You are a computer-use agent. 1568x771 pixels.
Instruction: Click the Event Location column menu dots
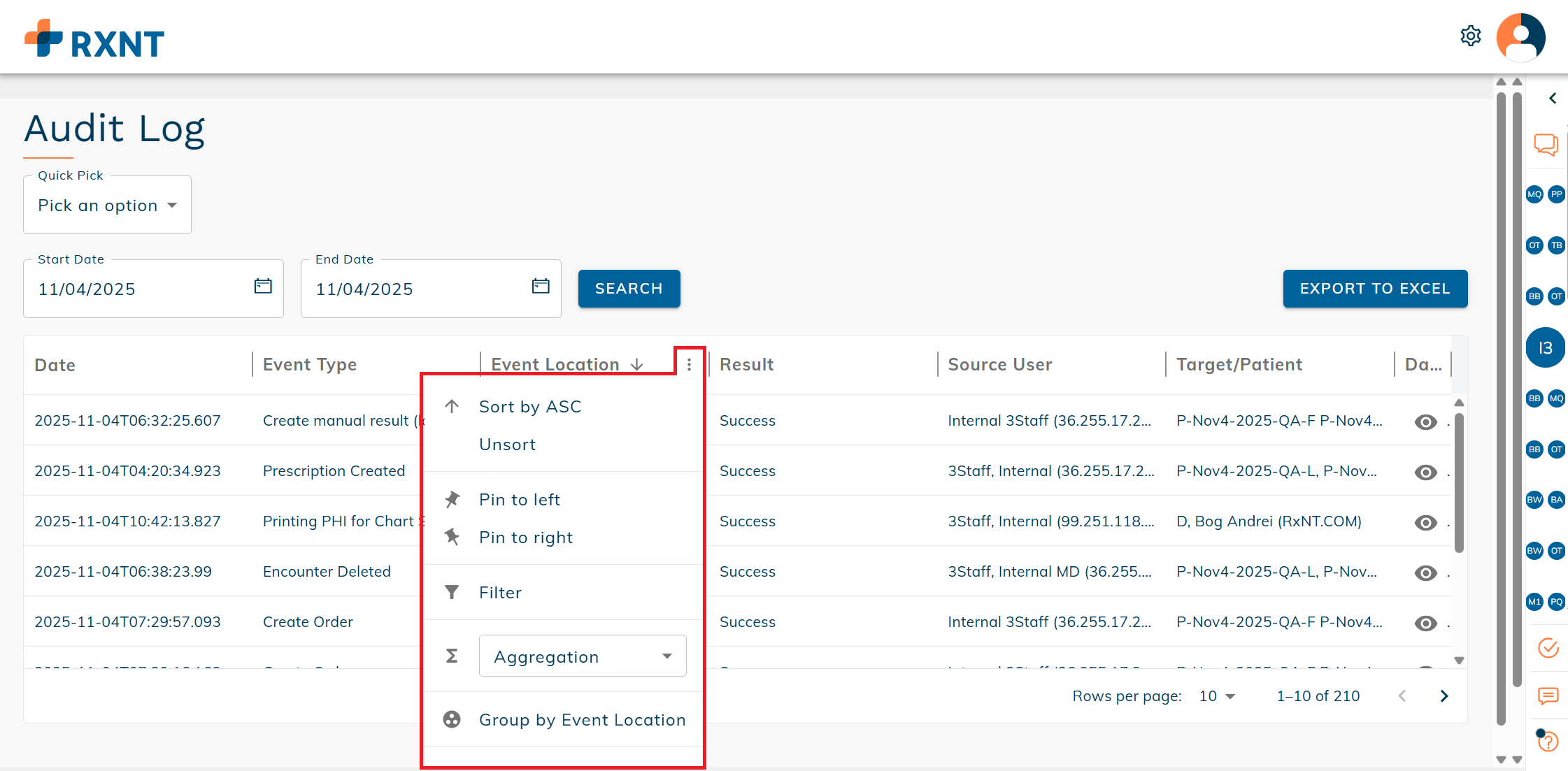tap(689, 364)
